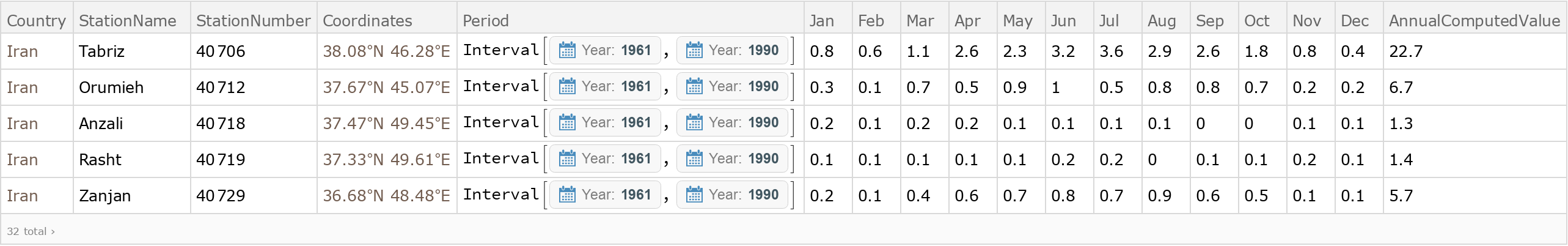Click calendar icon for Zanjan start year
1568x246 pixels.
click(567, 195)
